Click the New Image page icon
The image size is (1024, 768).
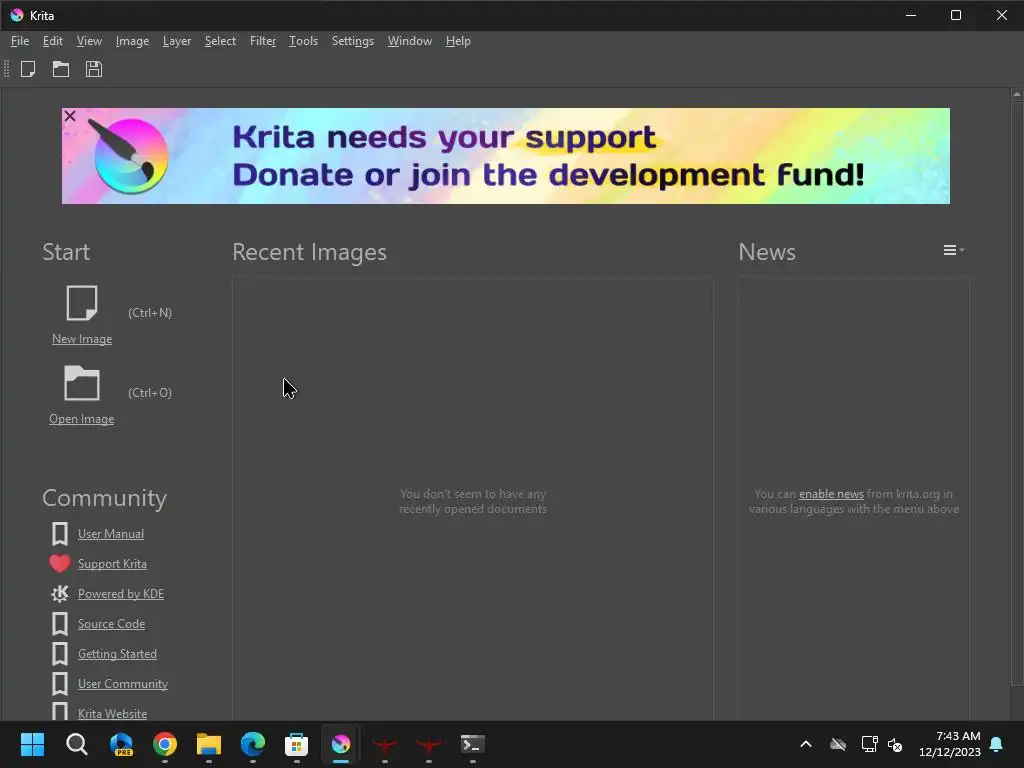82,302
